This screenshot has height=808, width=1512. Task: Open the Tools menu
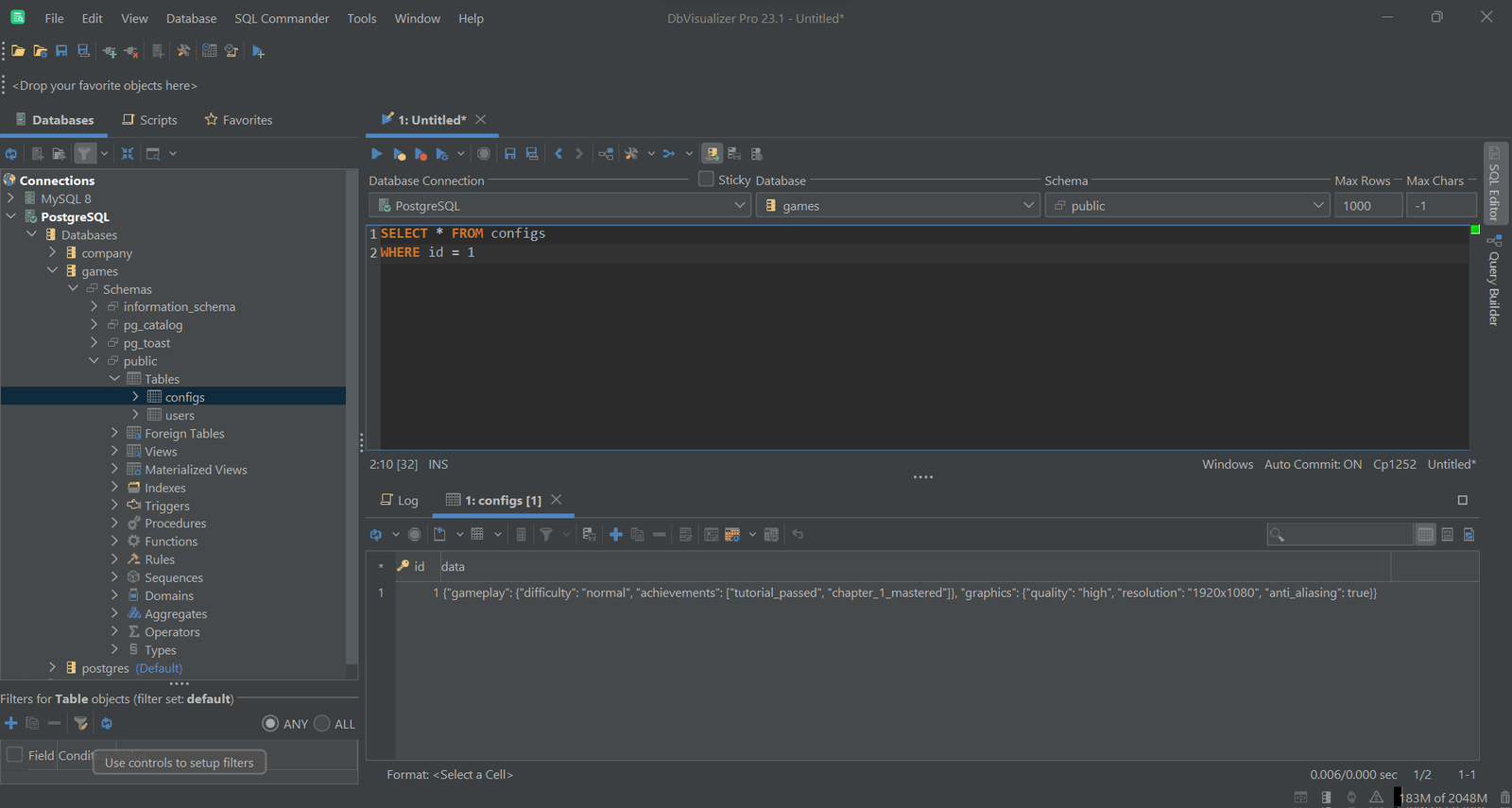362,18
